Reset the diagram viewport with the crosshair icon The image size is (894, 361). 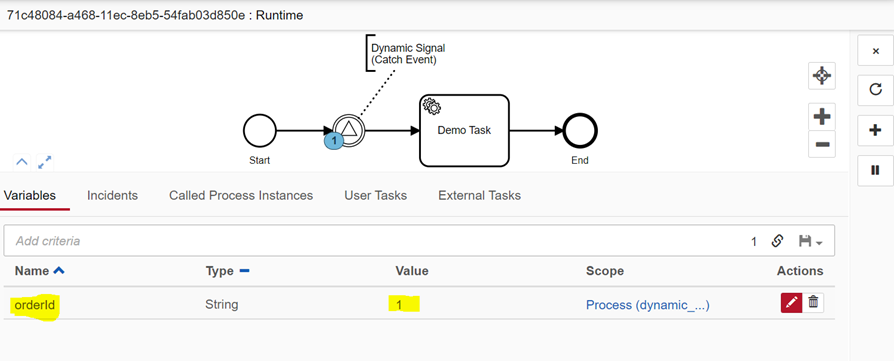pos(822,75)
